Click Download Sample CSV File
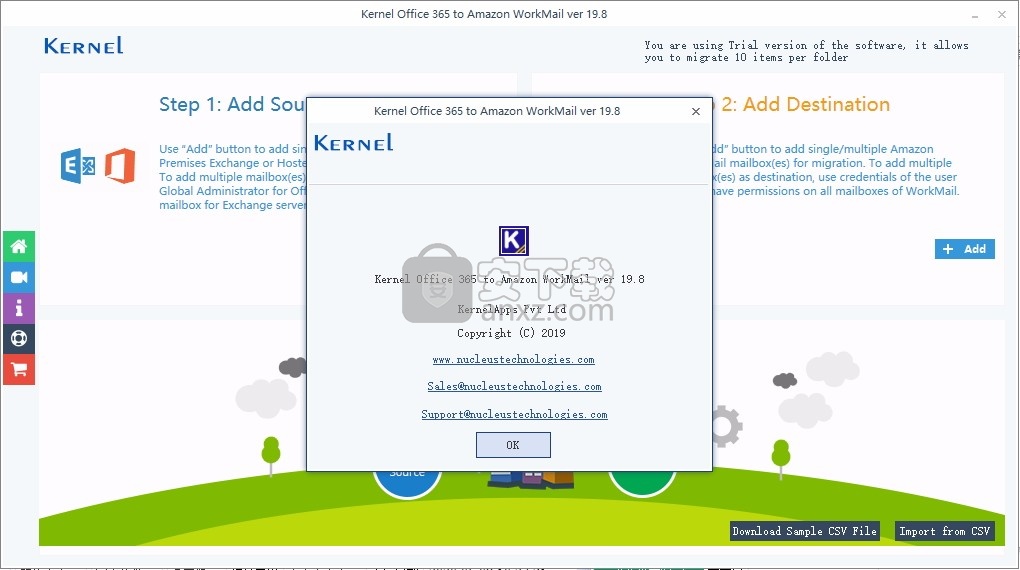The height and width of the screenshot is (570, 1020). [805, 531]
